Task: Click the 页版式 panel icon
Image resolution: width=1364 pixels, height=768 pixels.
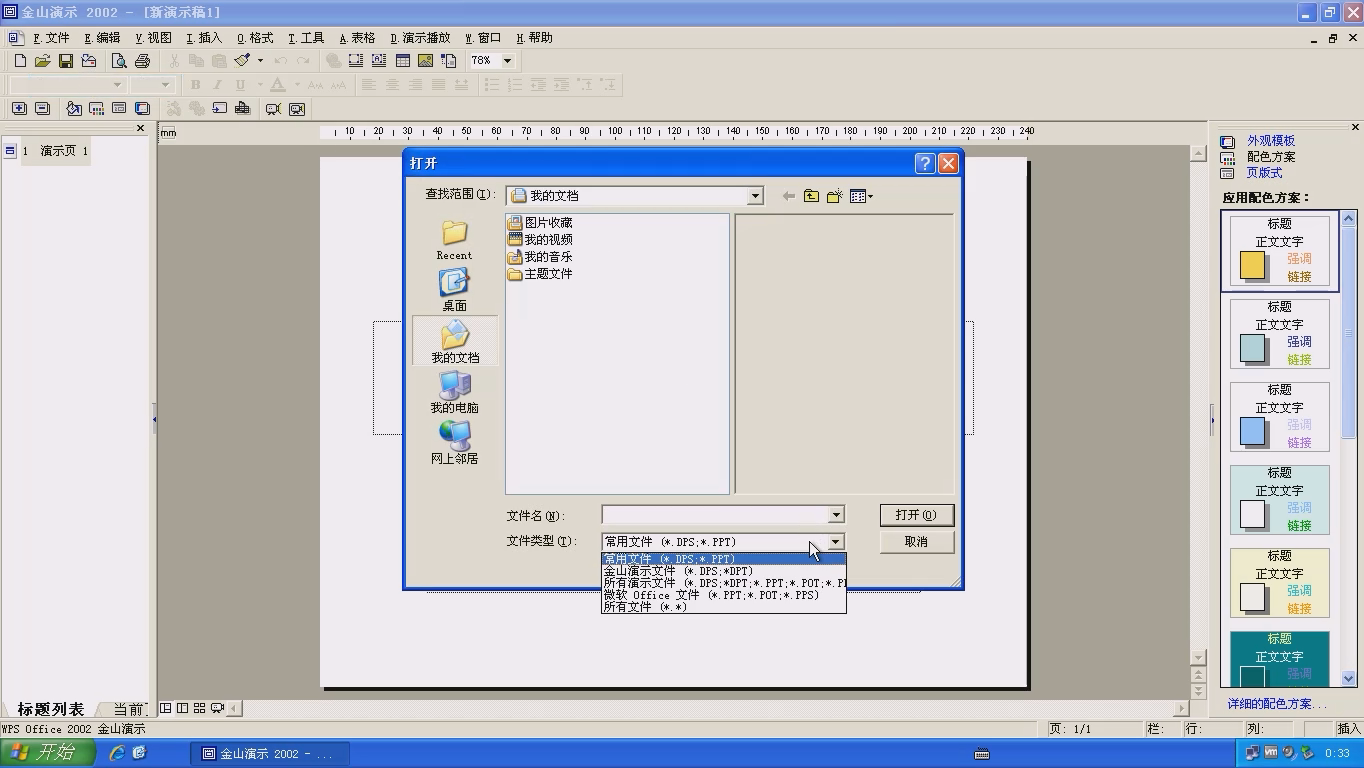Action: 1228,173
